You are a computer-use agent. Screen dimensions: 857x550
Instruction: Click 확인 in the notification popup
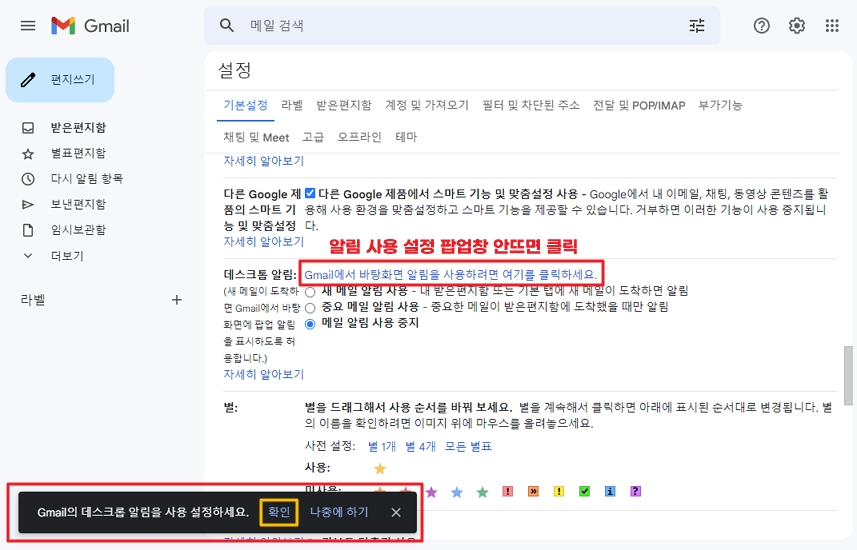pos(279,512)
